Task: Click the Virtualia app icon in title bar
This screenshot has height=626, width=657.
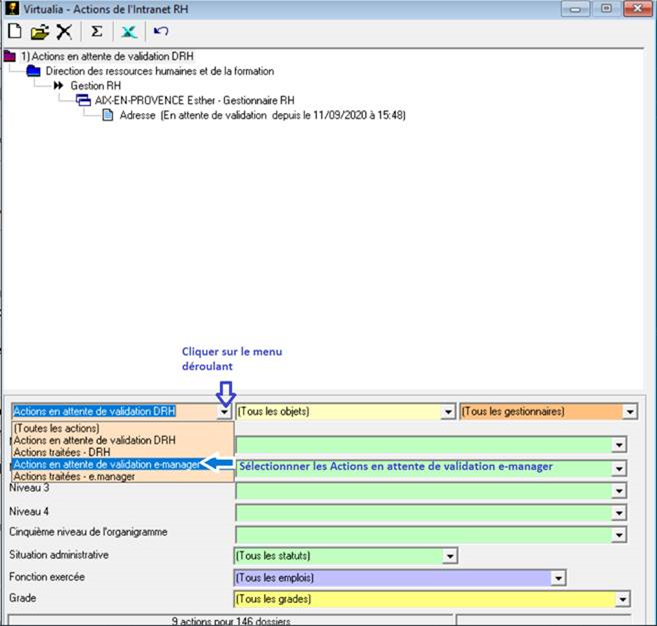Action: (11, 9)
